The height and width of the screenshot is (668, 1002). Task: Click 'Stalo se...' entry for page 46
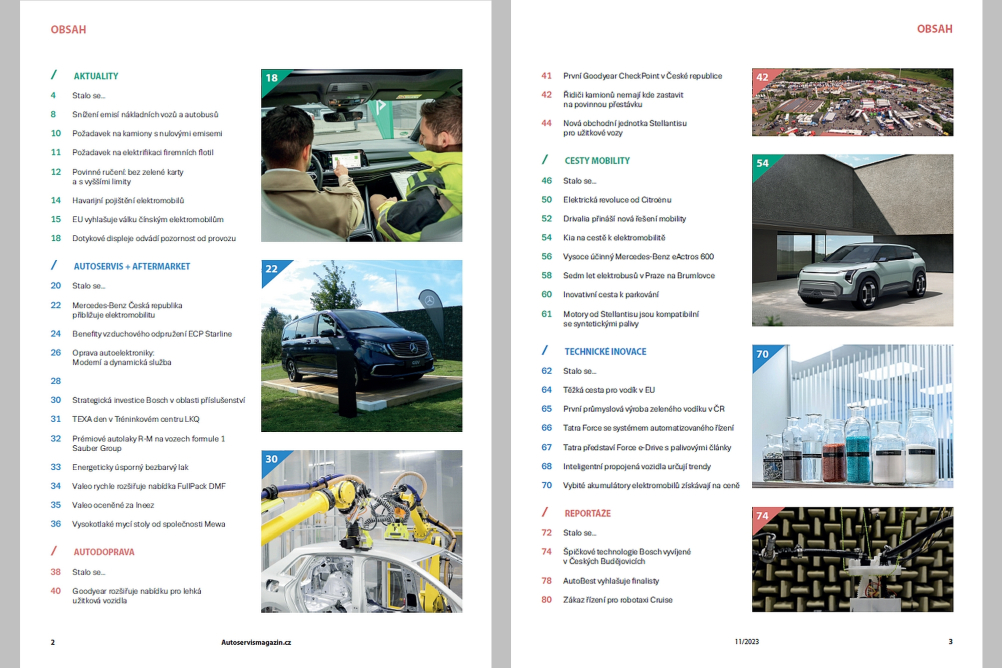pos(580,181)
